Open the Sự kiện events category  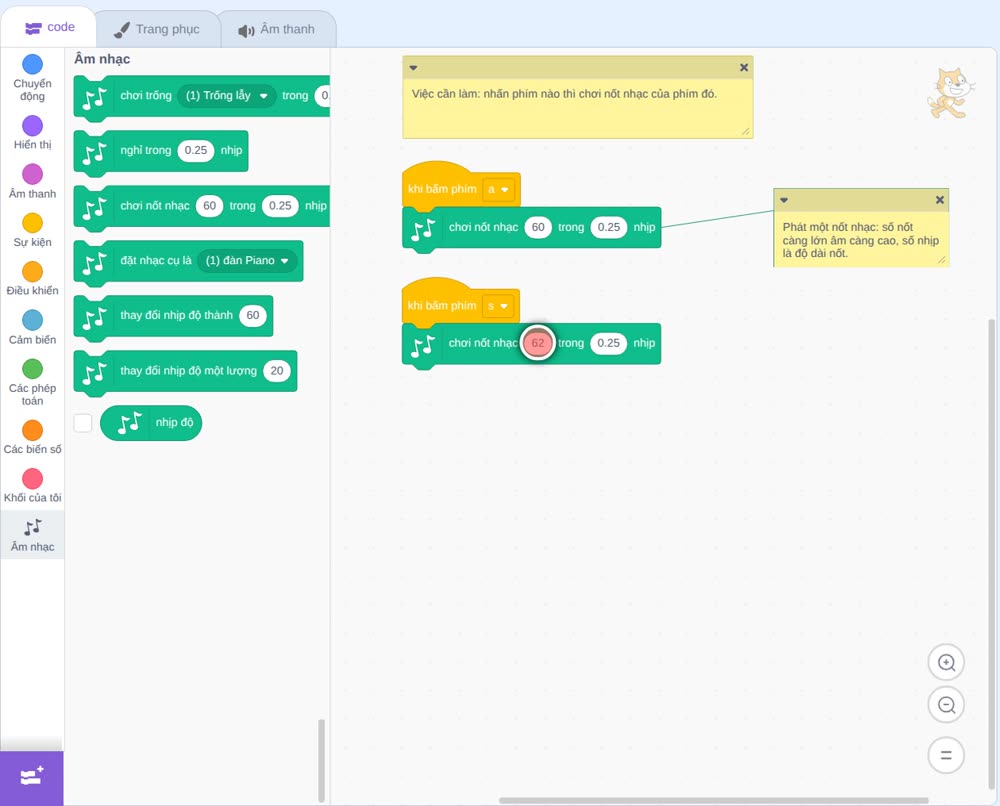click(33, 230)
